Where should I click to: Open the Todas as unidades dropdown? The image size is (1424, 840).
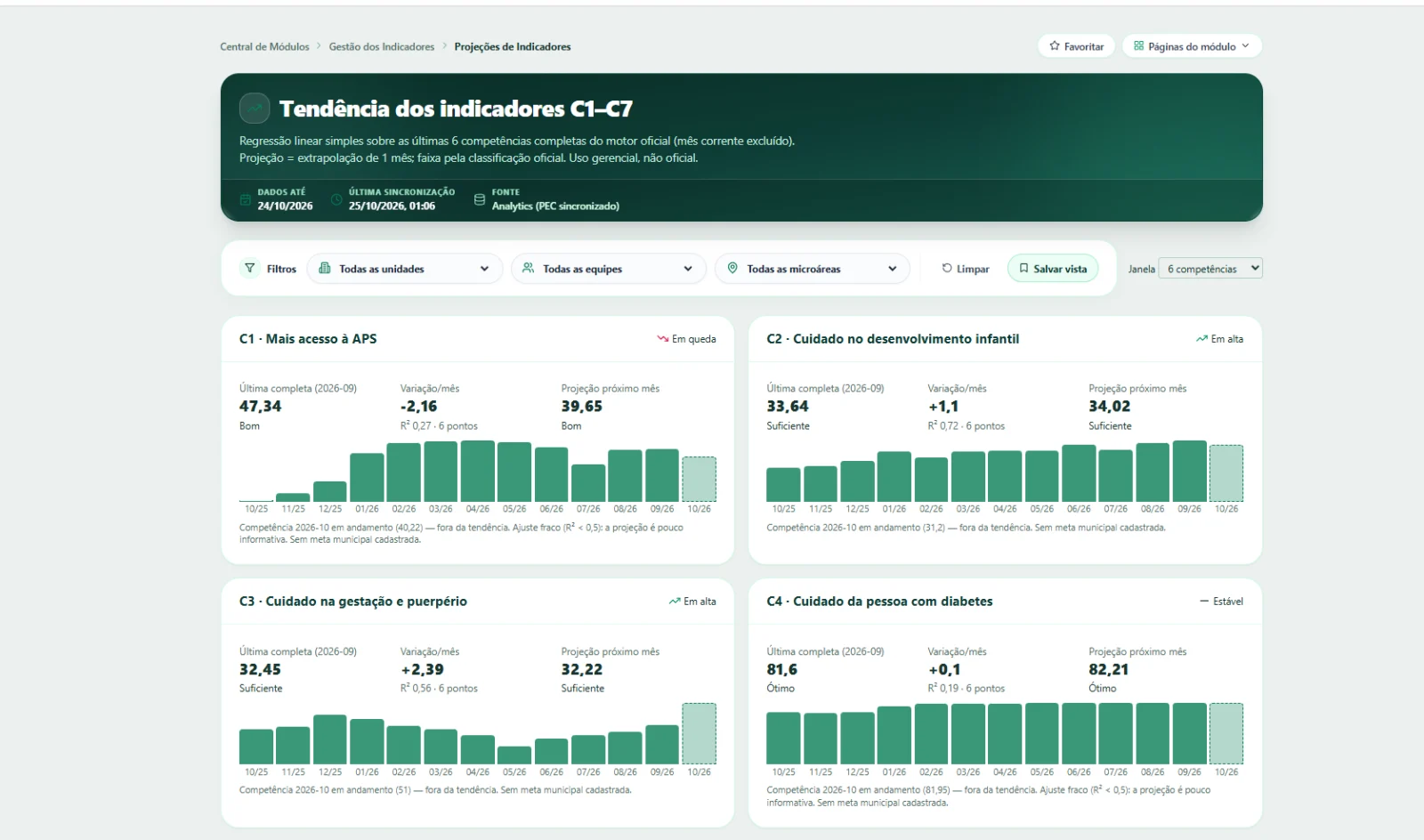405,269
